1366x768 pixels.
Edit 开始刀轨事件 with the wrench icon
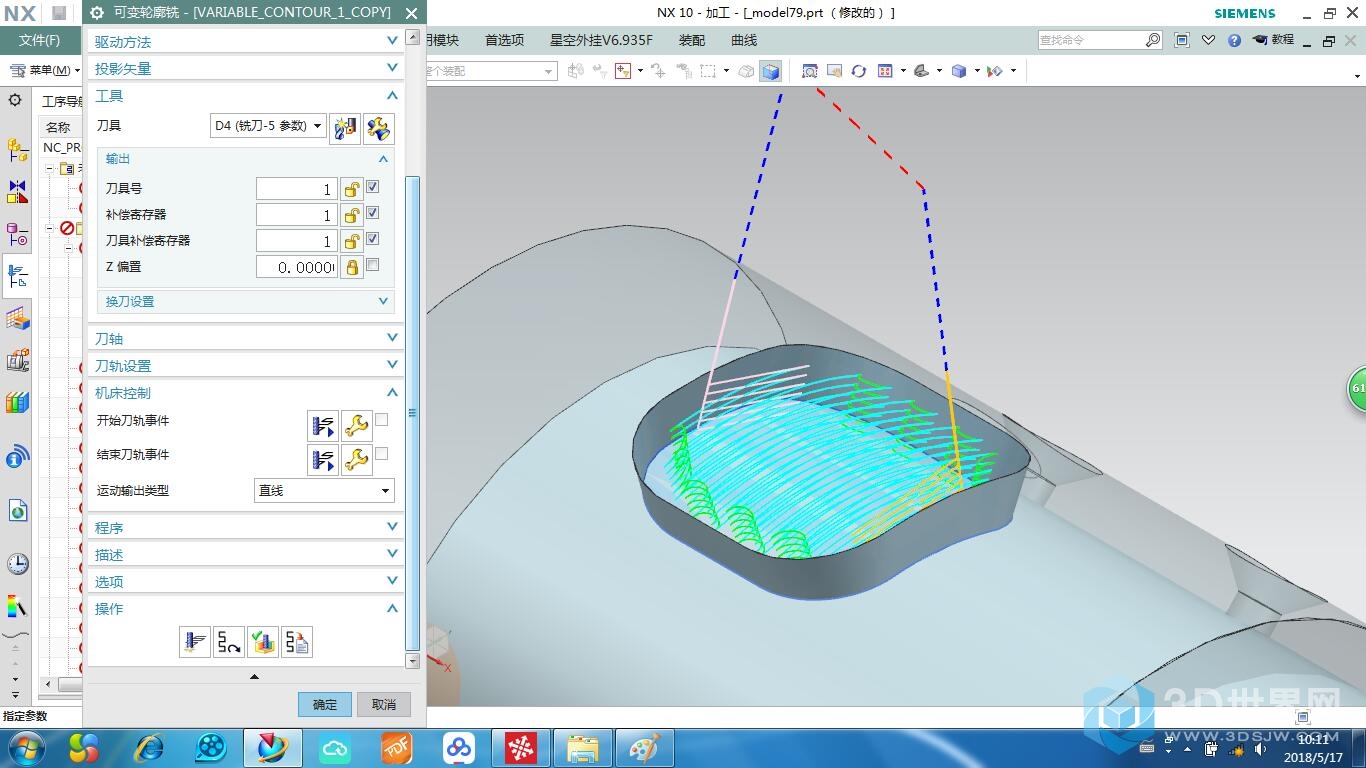point(356,426)
